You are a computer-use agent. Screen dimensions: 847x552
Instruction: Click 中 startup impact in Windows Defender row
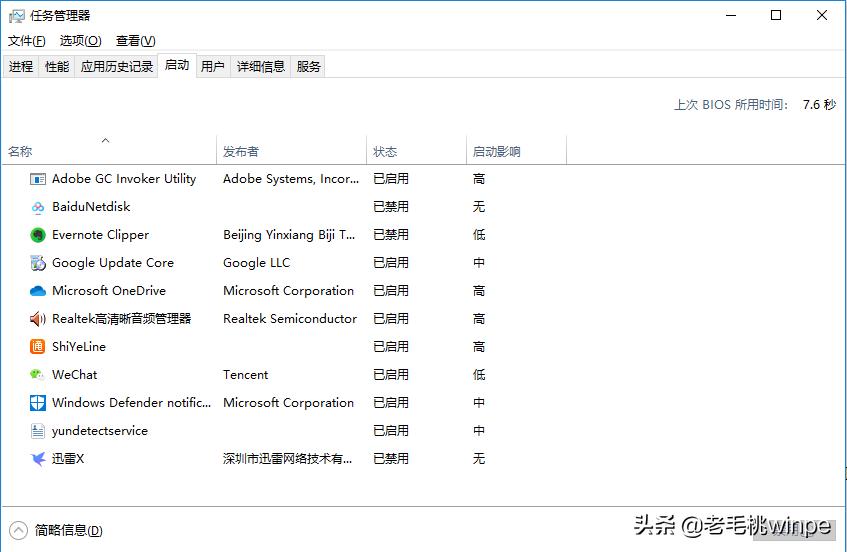[479, 403]
